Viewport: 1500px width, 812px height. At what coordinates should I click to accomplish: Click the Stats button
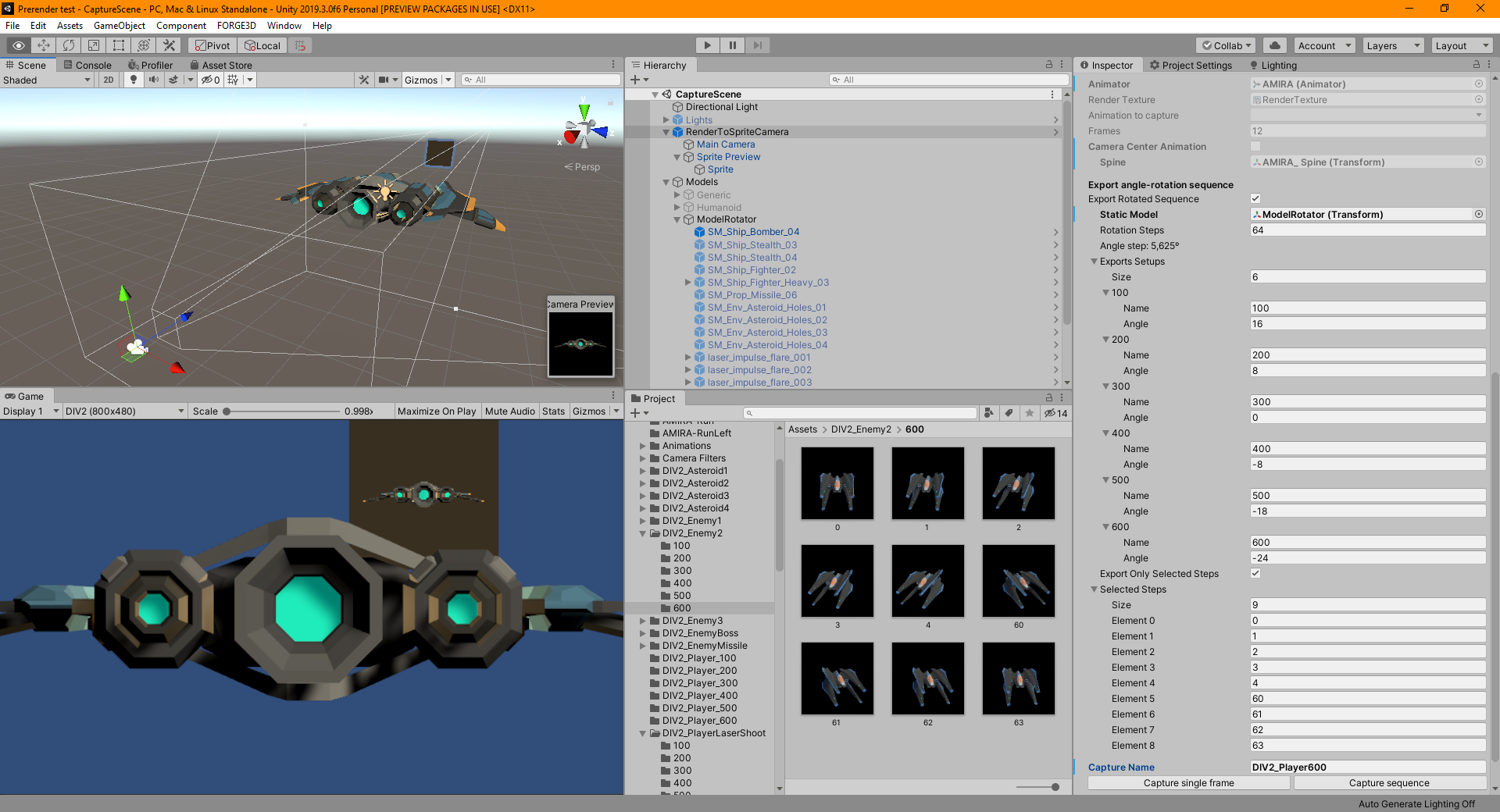(553, 411)
